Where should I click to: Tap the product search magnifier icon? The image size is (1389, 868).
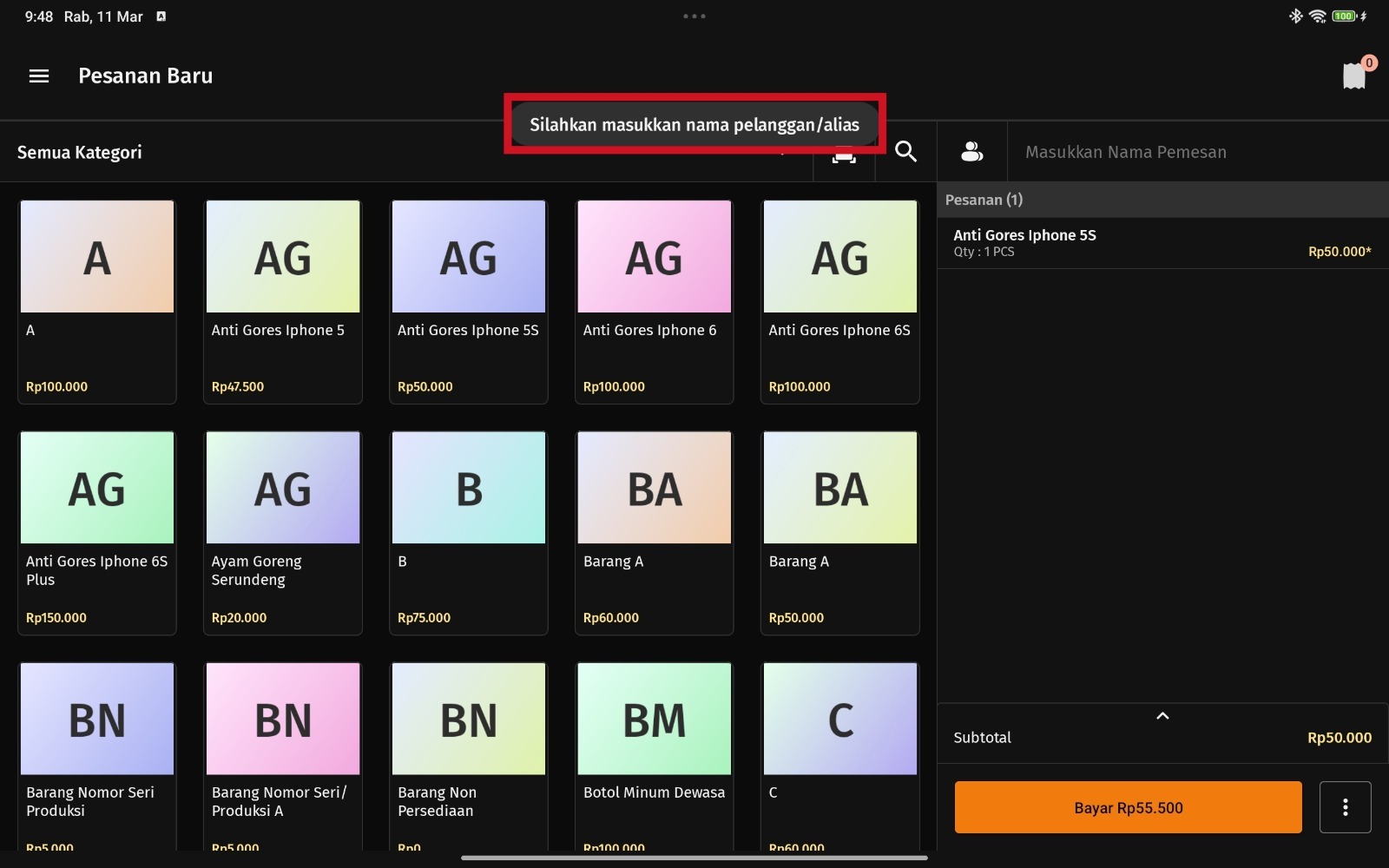coord(905,152)
